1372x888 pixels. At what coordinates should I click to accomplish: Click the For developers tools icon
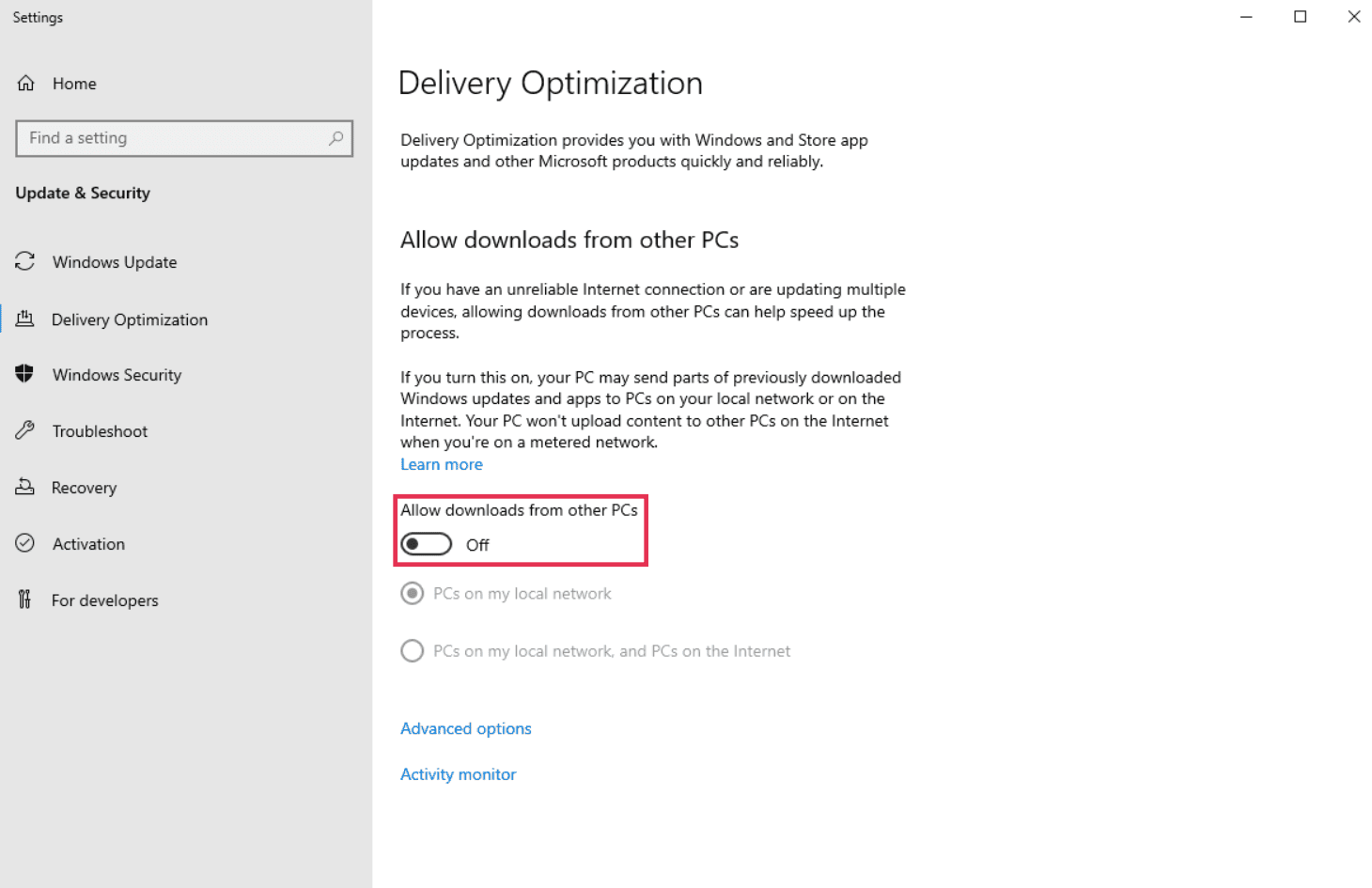point(25,600)
